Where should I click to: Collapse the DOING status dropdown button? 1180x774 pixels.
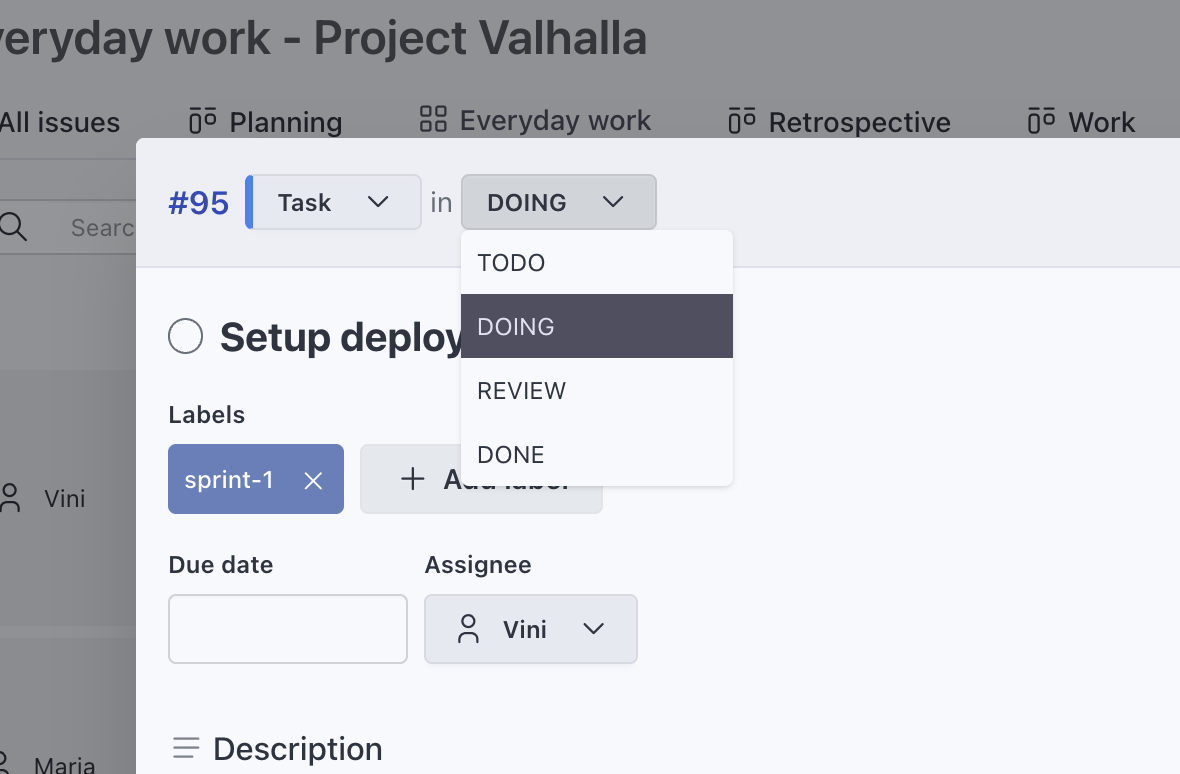click(x=558, y=202)
